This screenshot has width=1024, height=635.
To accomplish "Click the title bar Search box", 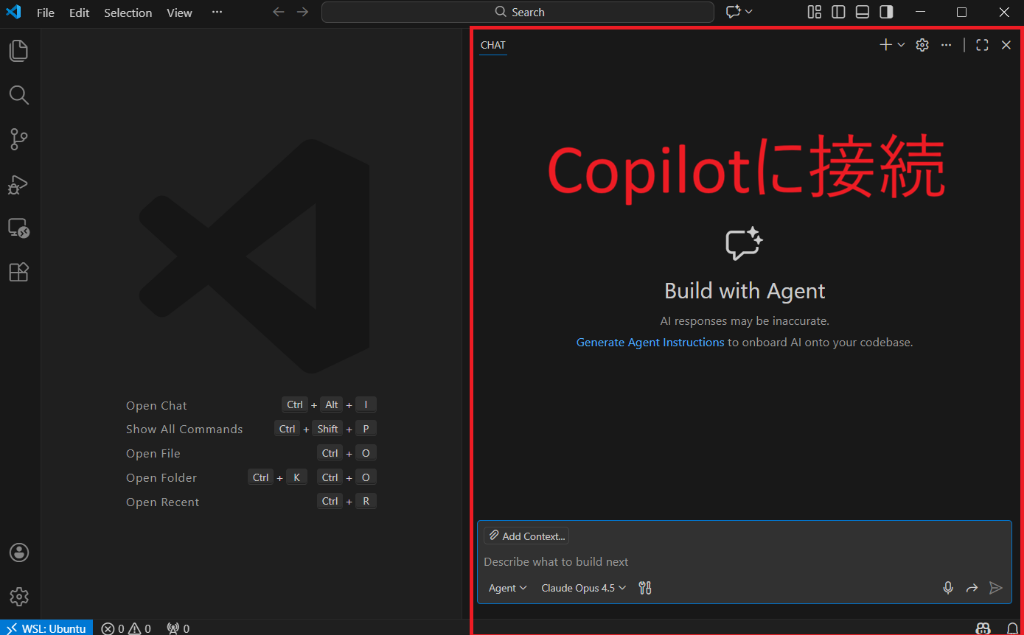I will [x=518, y=12].
